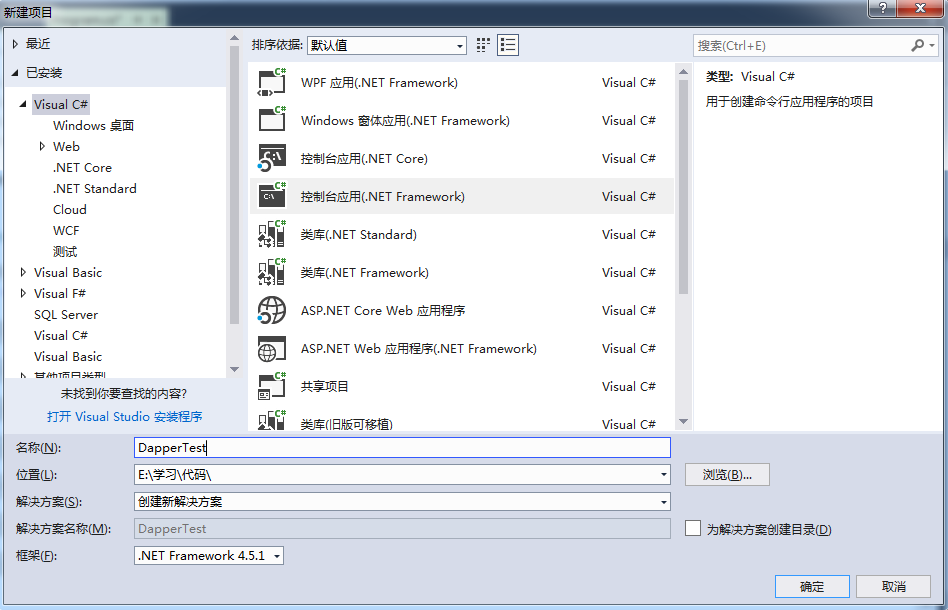948x610 pixels.
Task: Expand the Visual F# tree node
Action: point(23,293)
